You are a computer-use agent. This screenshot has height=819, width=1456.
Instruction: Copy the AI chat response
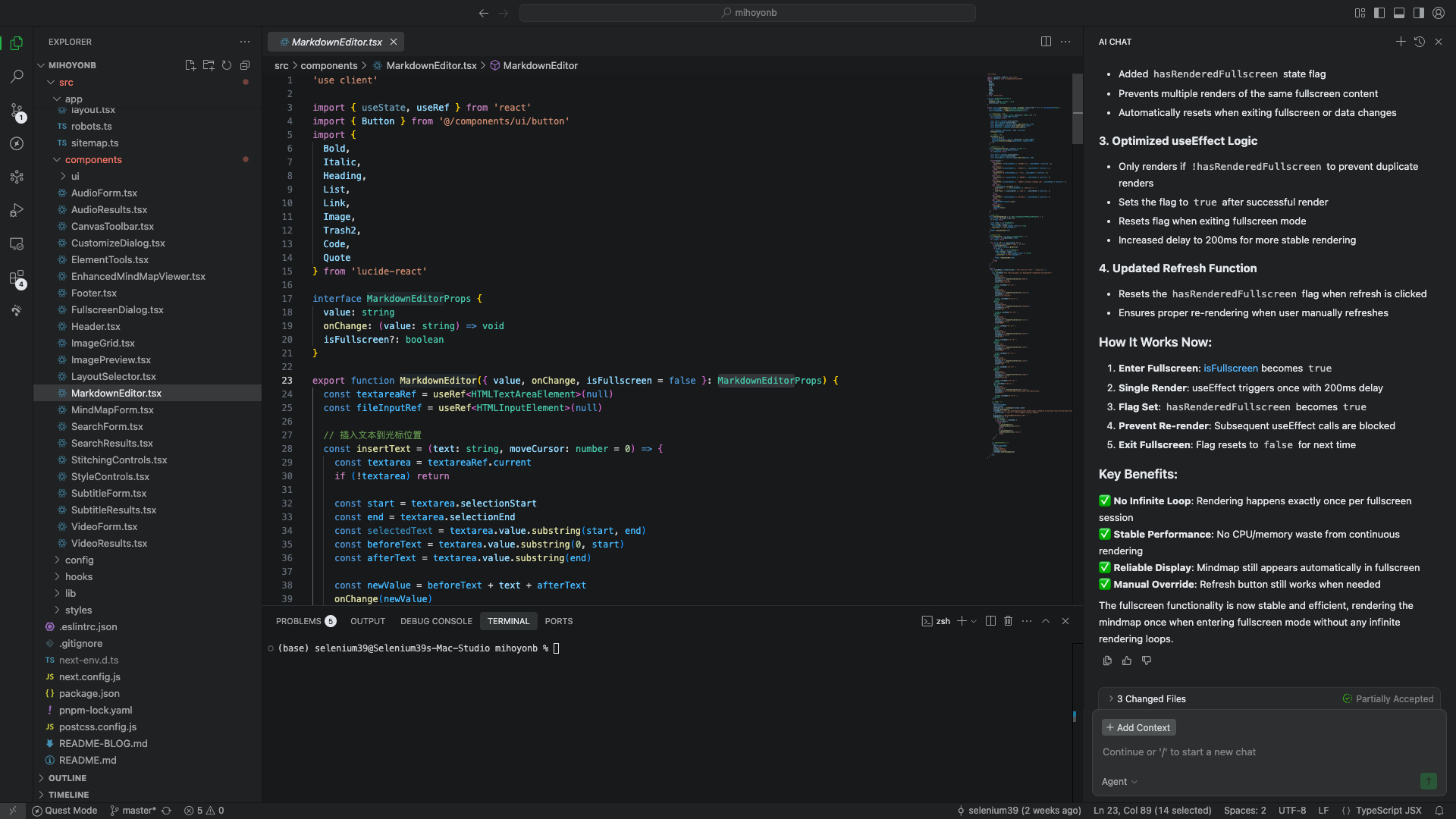pyautogui.click(x=1107, y=661)
